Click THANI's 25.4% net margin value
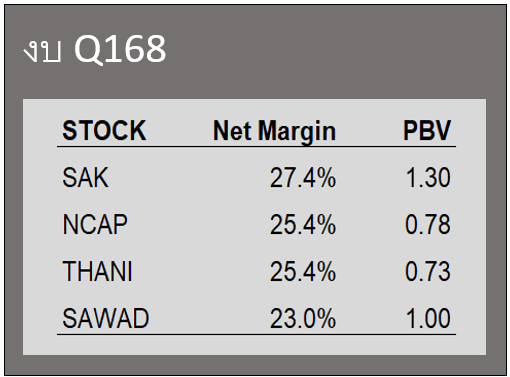 [x=303, y=272]
